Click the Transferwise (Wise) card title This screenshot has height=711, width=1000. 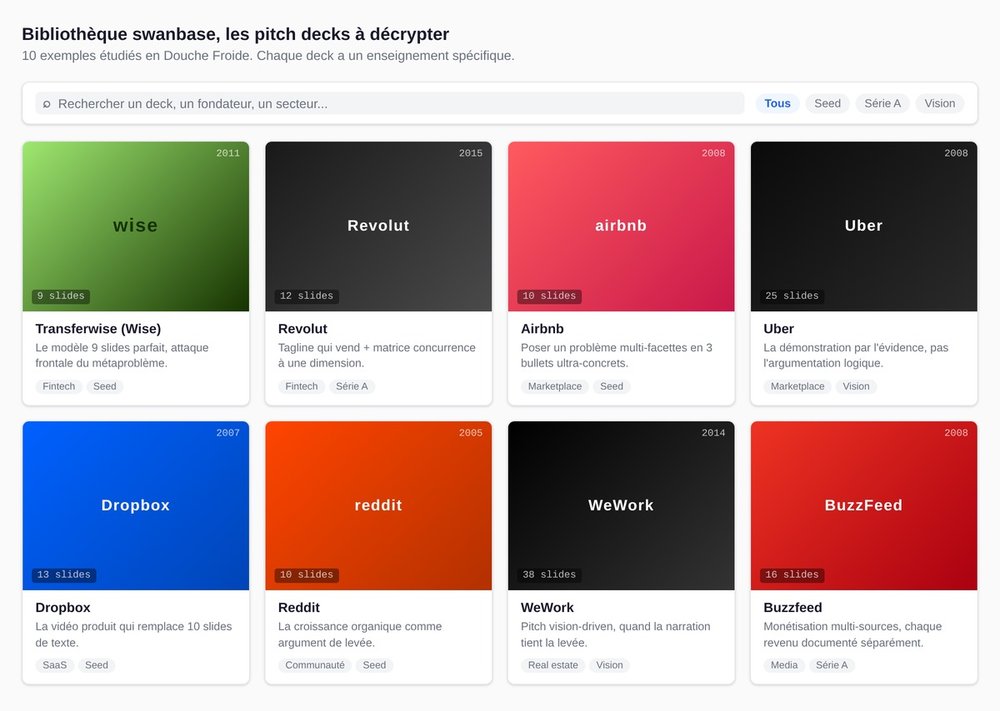click(x=98, y=328)
